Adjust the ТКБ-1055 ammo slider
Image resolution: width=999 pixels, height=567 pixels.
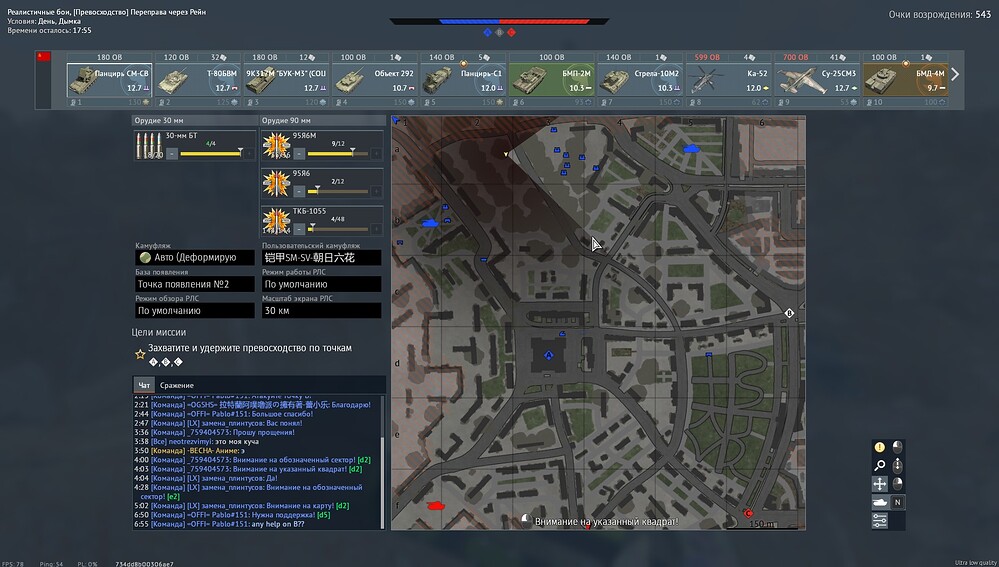(x=338, y=229)
